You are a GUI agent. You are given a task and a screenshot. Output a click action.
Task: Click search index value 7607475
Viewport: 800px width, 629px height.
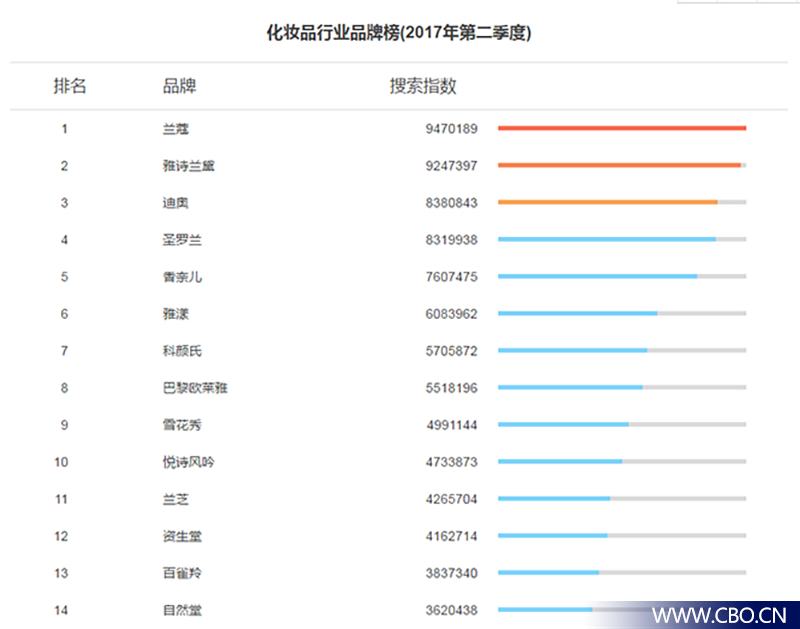click(452, 277)
